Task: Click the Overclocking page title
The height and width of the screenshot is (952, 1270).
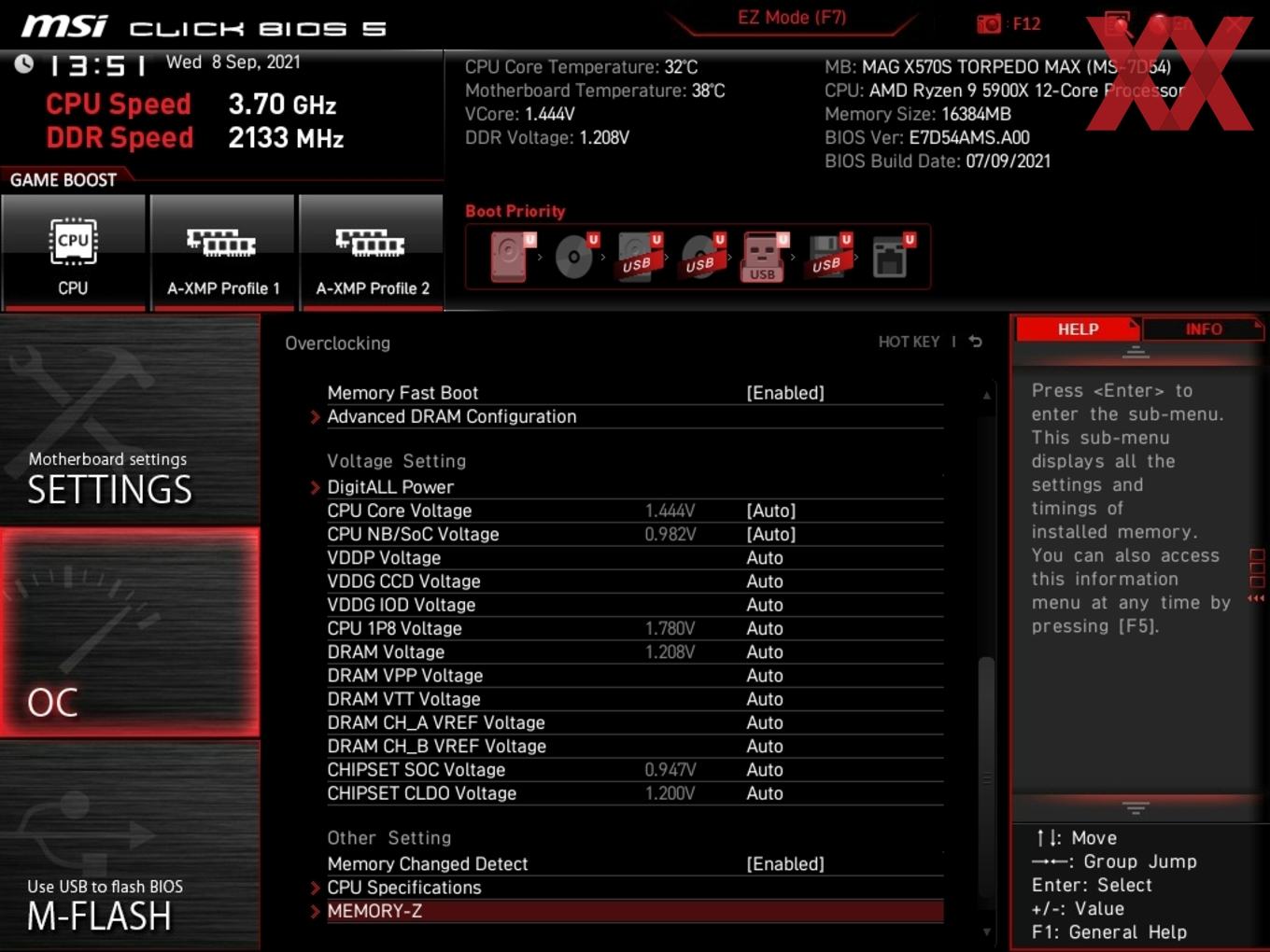Action: pyautogui.click(x=338, y=343)
